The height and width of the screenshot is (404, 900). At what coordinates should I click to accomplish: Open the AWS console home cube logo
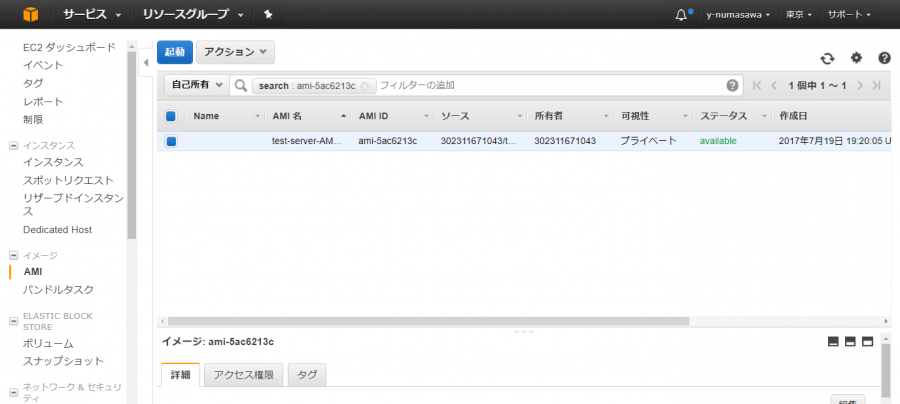30,14
